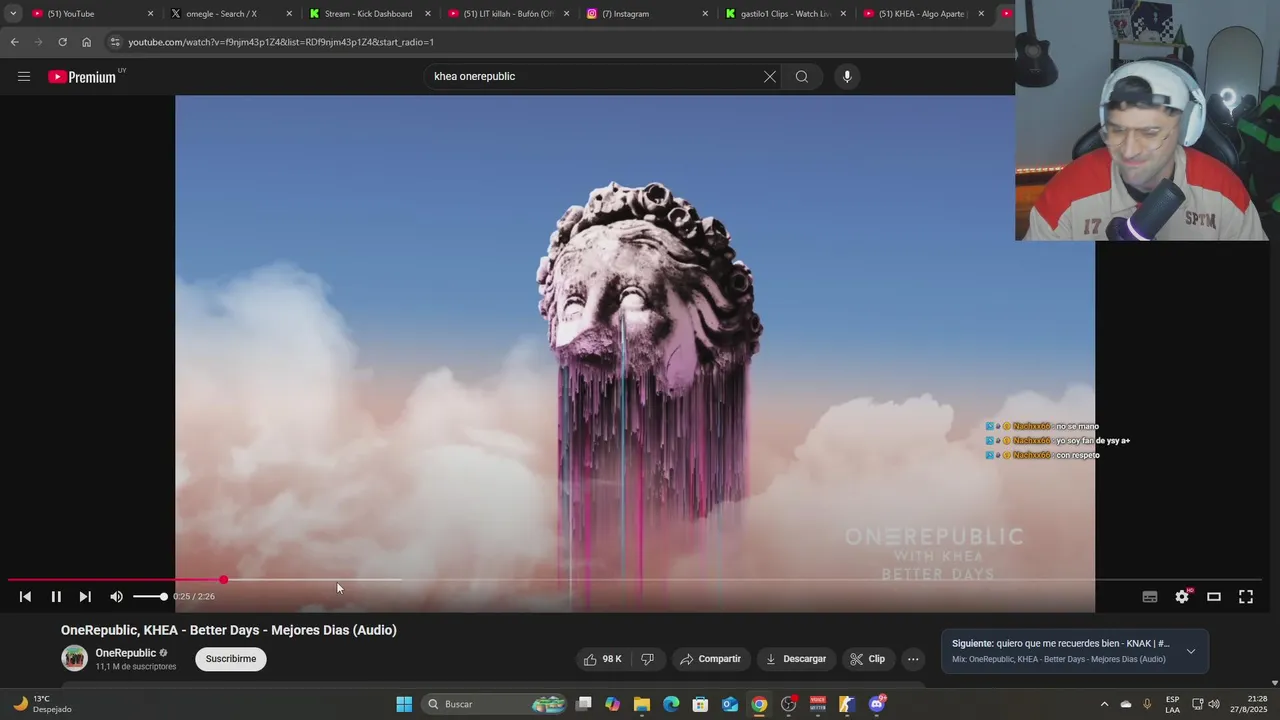Screen dimensions: 1280x720
Task: Open the Windows Start menu
Action: tap(404, 704)
